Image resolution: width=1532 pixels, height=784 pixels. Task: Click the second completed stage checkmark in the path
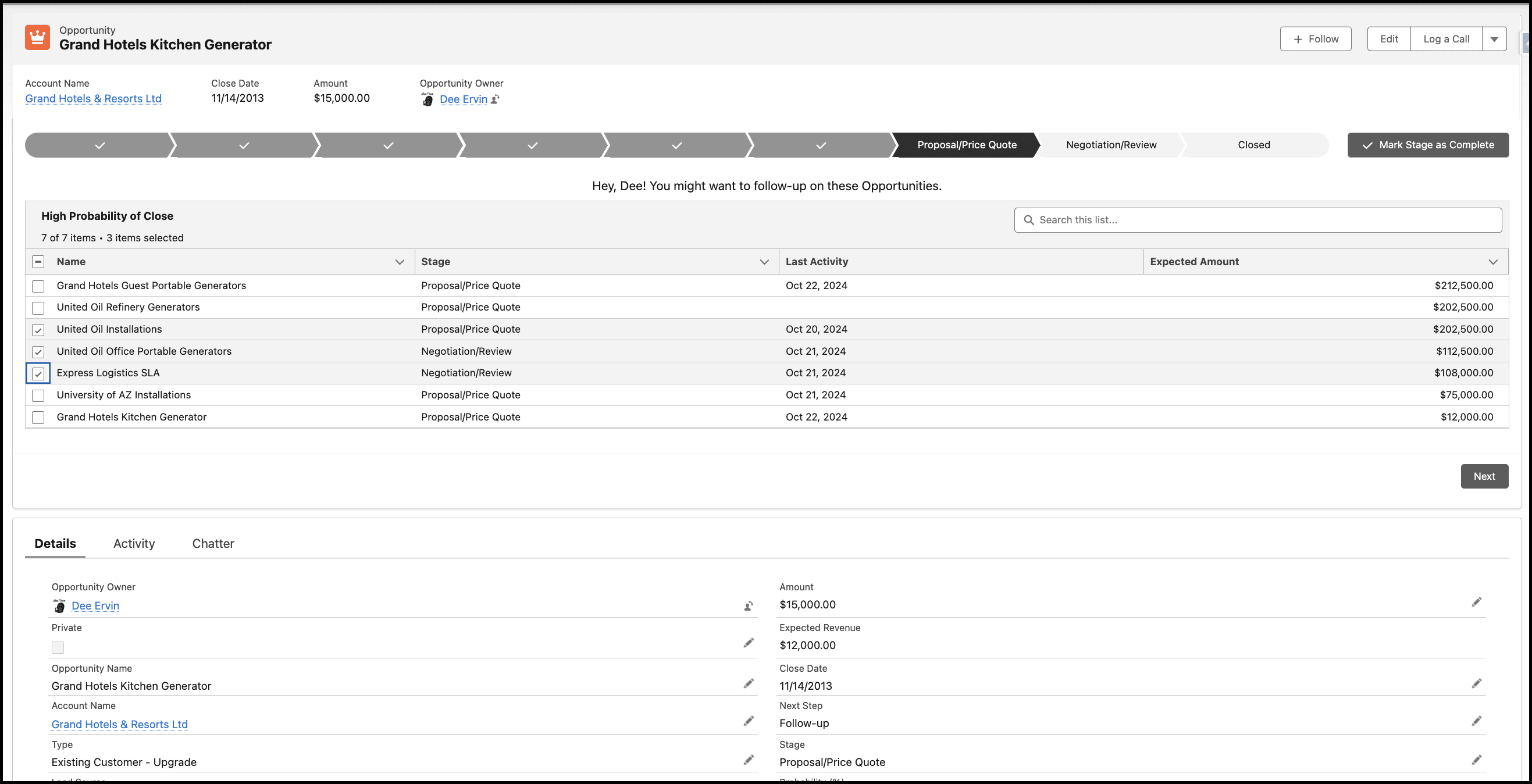click(244, 145)
